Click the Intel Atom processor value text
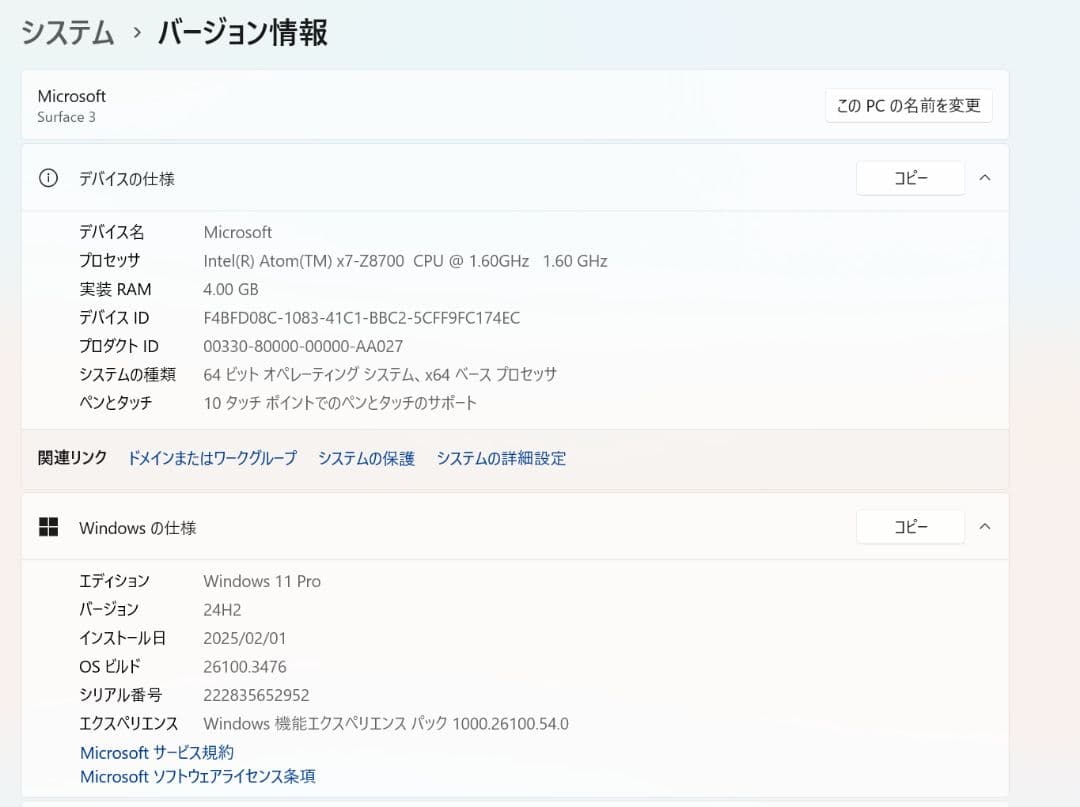Viewport: 1080px width, 807px height. [405, 261]
